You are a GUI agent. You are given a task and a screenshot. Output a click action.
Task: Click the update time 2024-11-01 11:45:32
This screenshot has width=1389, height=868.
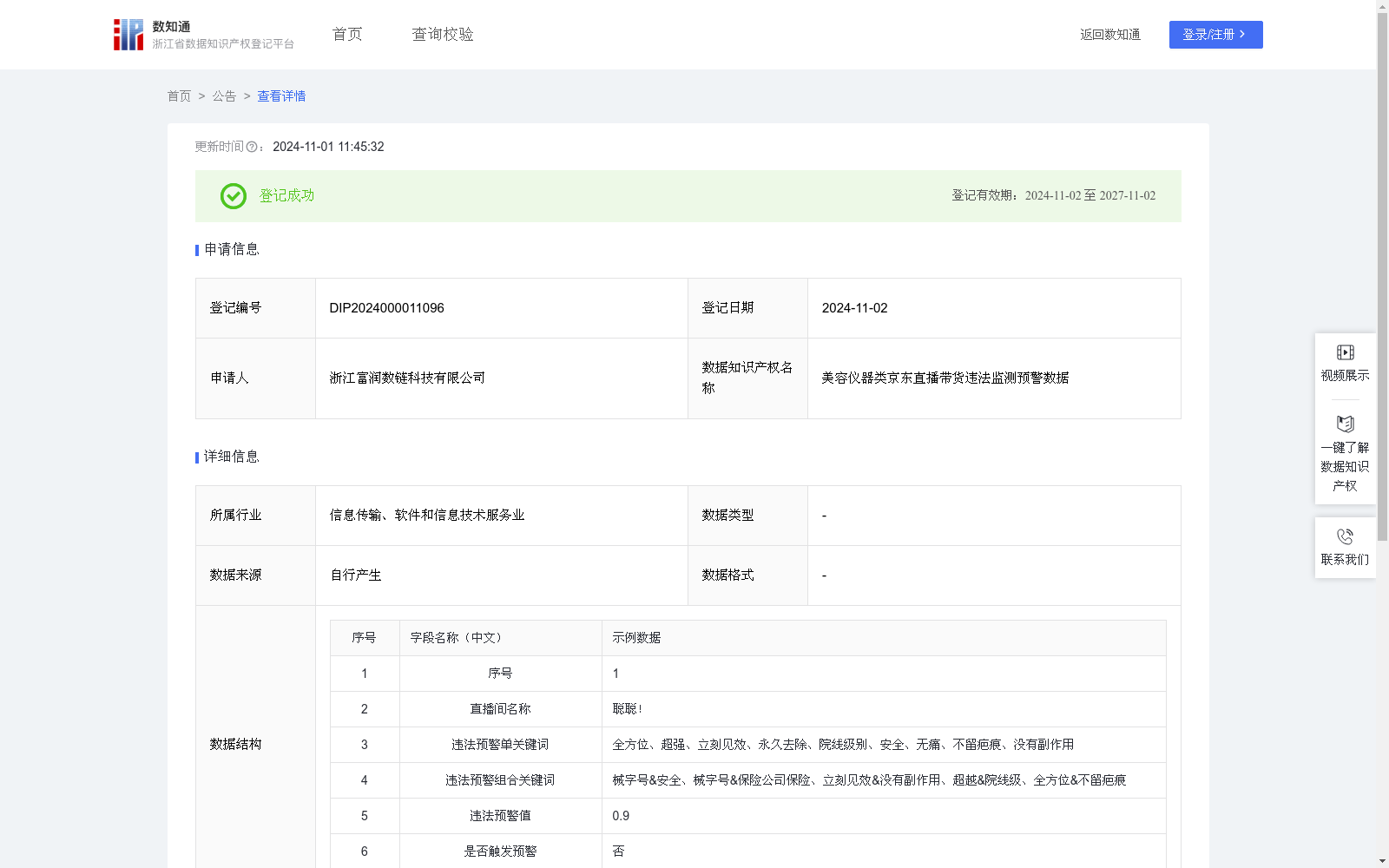[328, 148]
